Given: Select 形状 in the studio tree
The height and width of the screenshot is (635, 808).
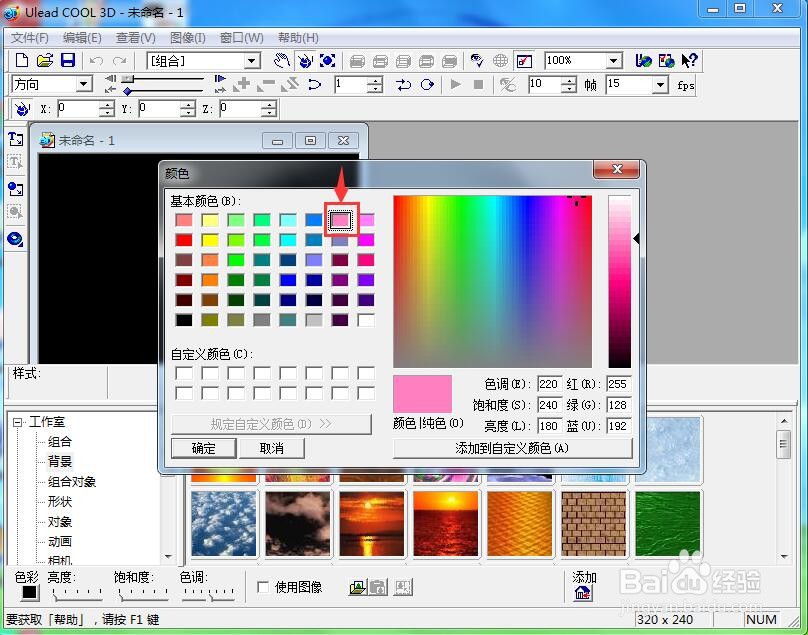Looking at the screenshot, I should tap(60, 502).
